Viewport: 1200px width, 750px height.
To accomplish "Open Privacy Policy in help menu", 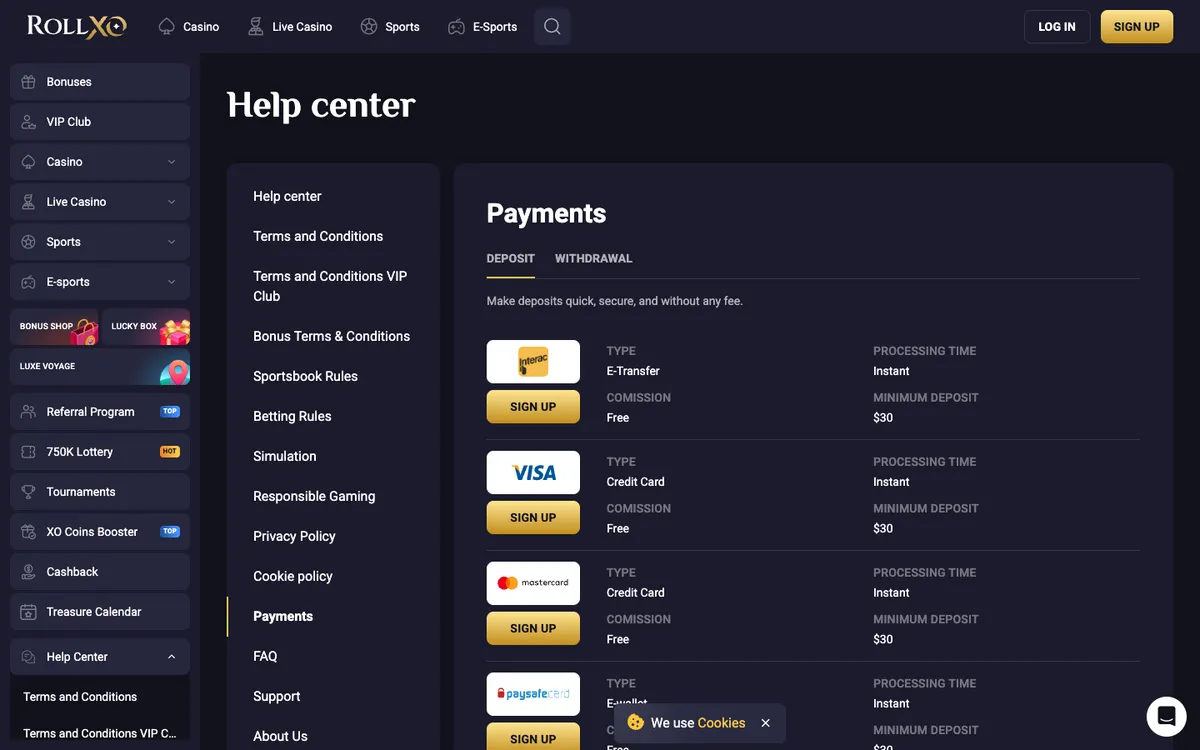I will click(x=294, y=536).
